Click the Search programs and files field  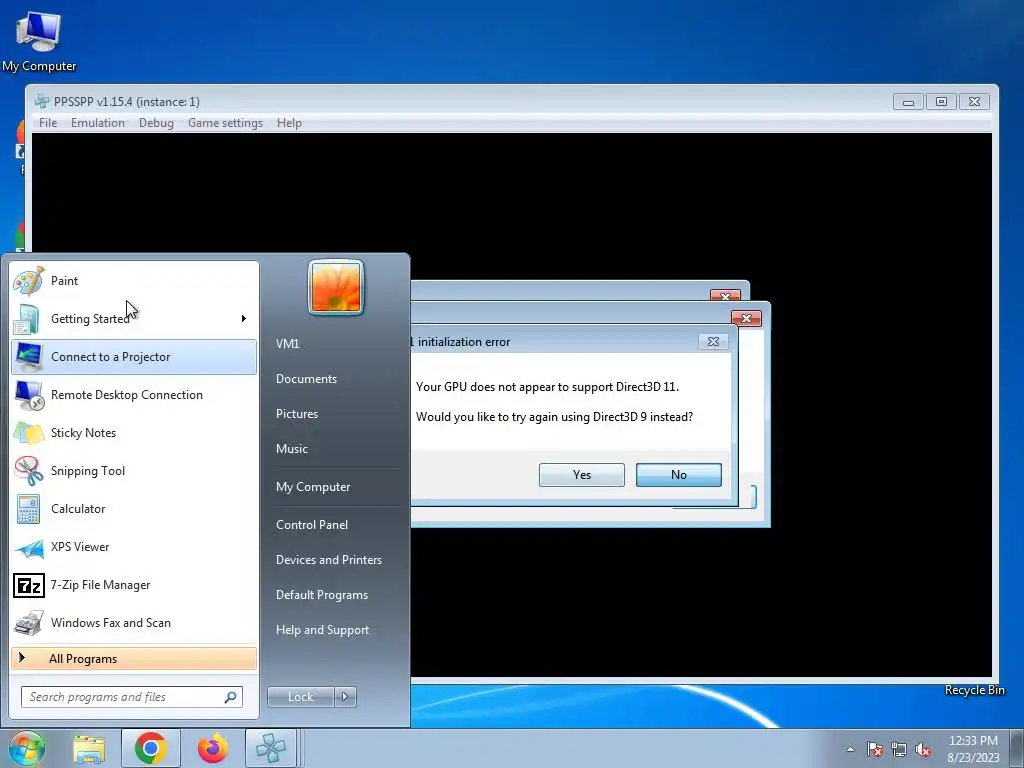131,697
